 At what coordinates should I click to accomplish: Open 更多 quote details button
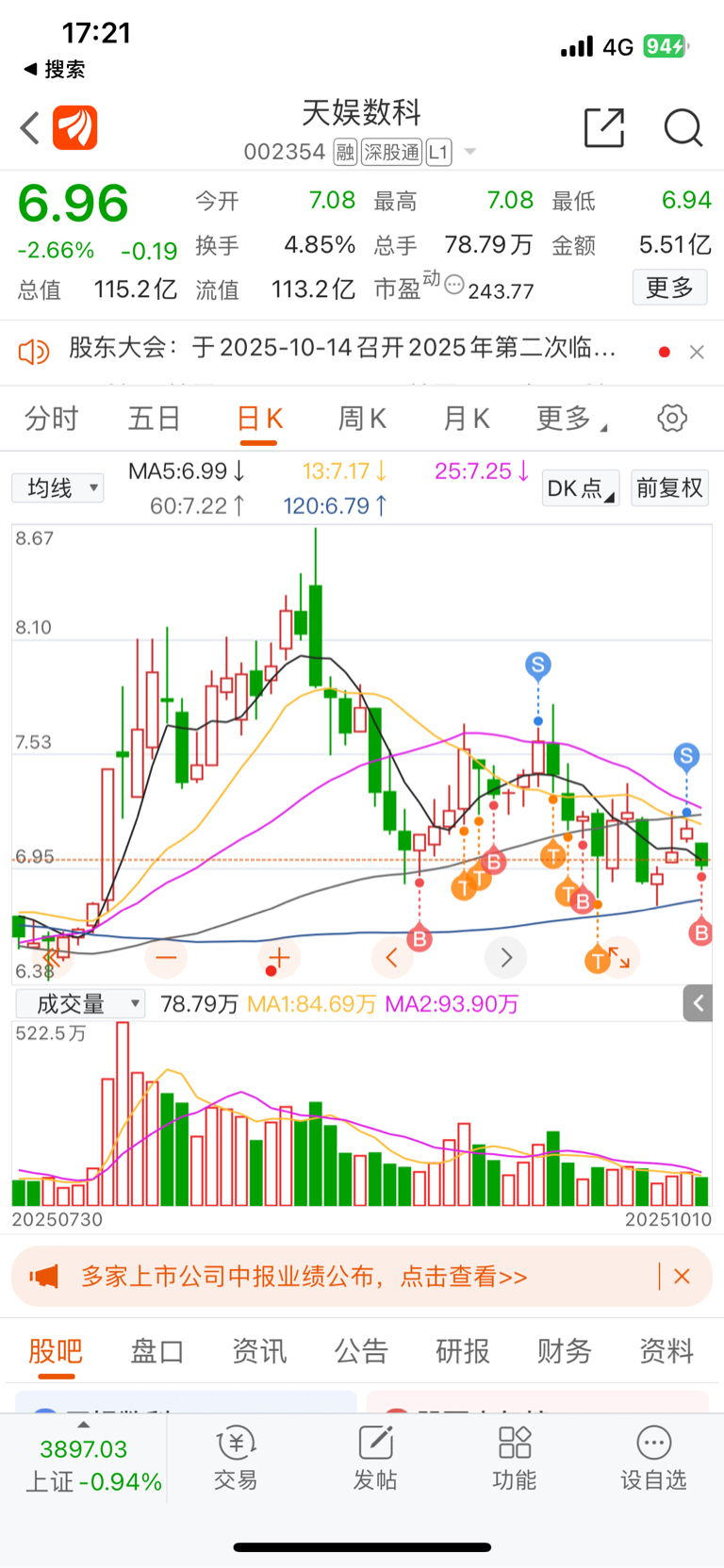coord(669,288)
